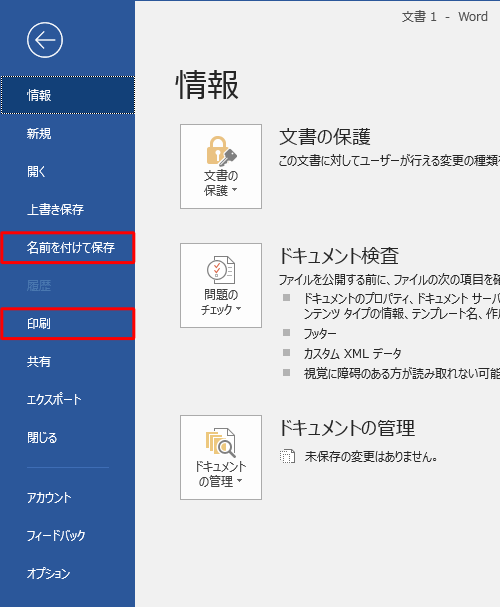Open アカウント settings
Image resolution: width=500 pixels, height=607 pixels.
click(x=68, y=497)
